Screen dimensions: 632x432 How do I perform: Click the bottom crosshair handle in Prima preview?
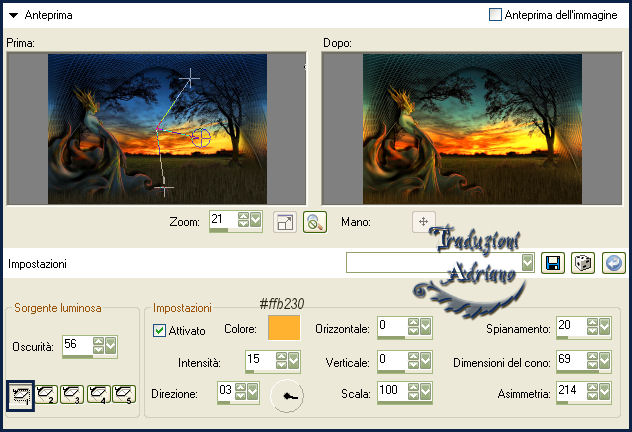click(164, 187)
